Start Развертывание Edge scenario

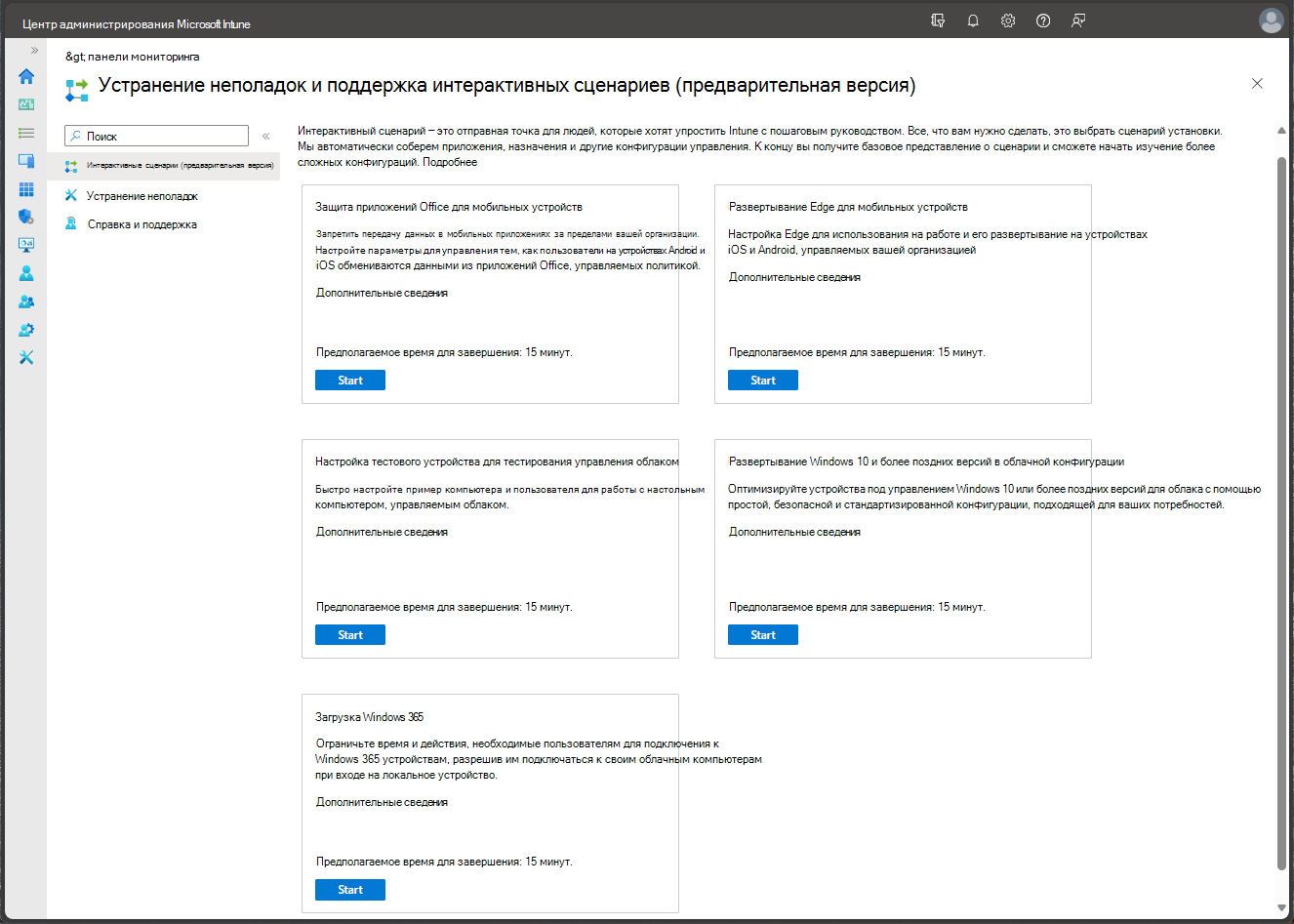(763, 381)
